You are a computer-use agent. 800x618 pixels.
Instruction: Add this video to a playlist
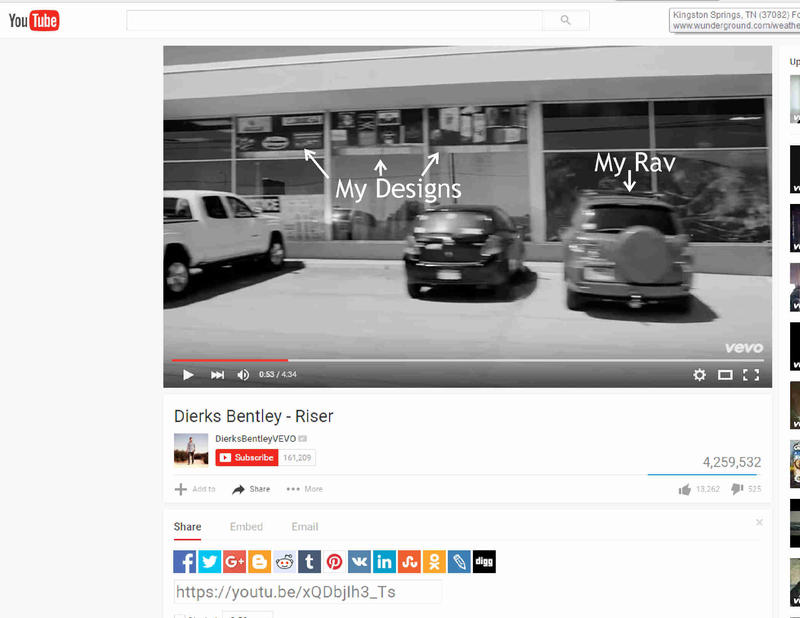(x=195, y=489)
